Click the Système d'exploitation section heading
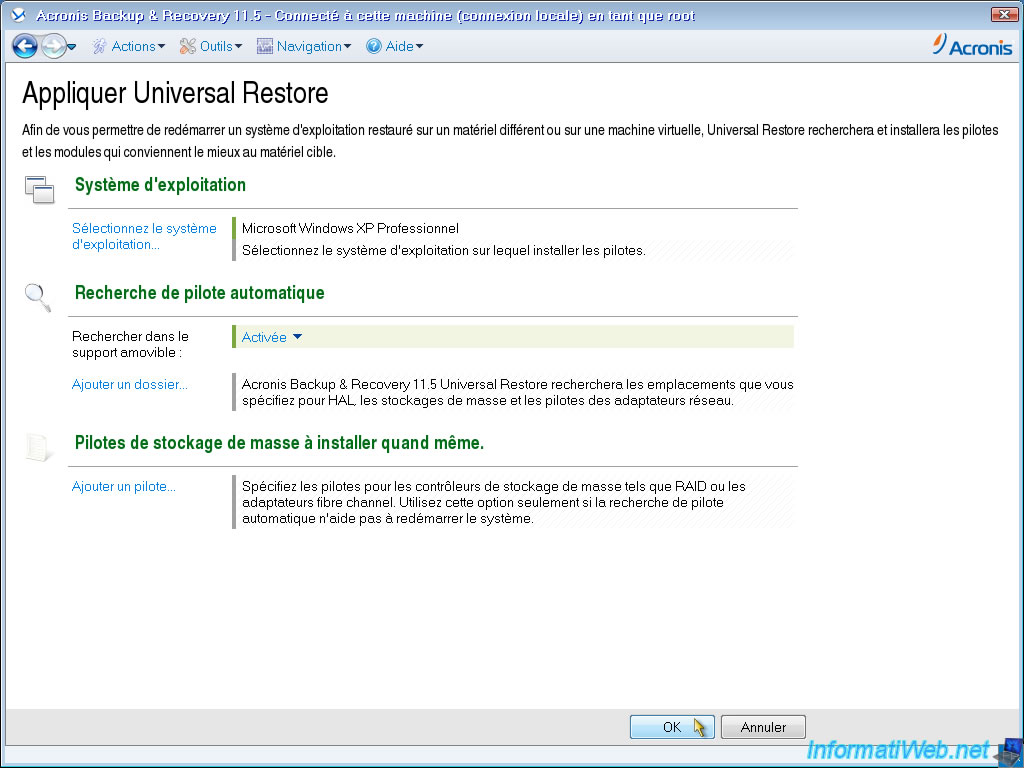 coord(160,185)
